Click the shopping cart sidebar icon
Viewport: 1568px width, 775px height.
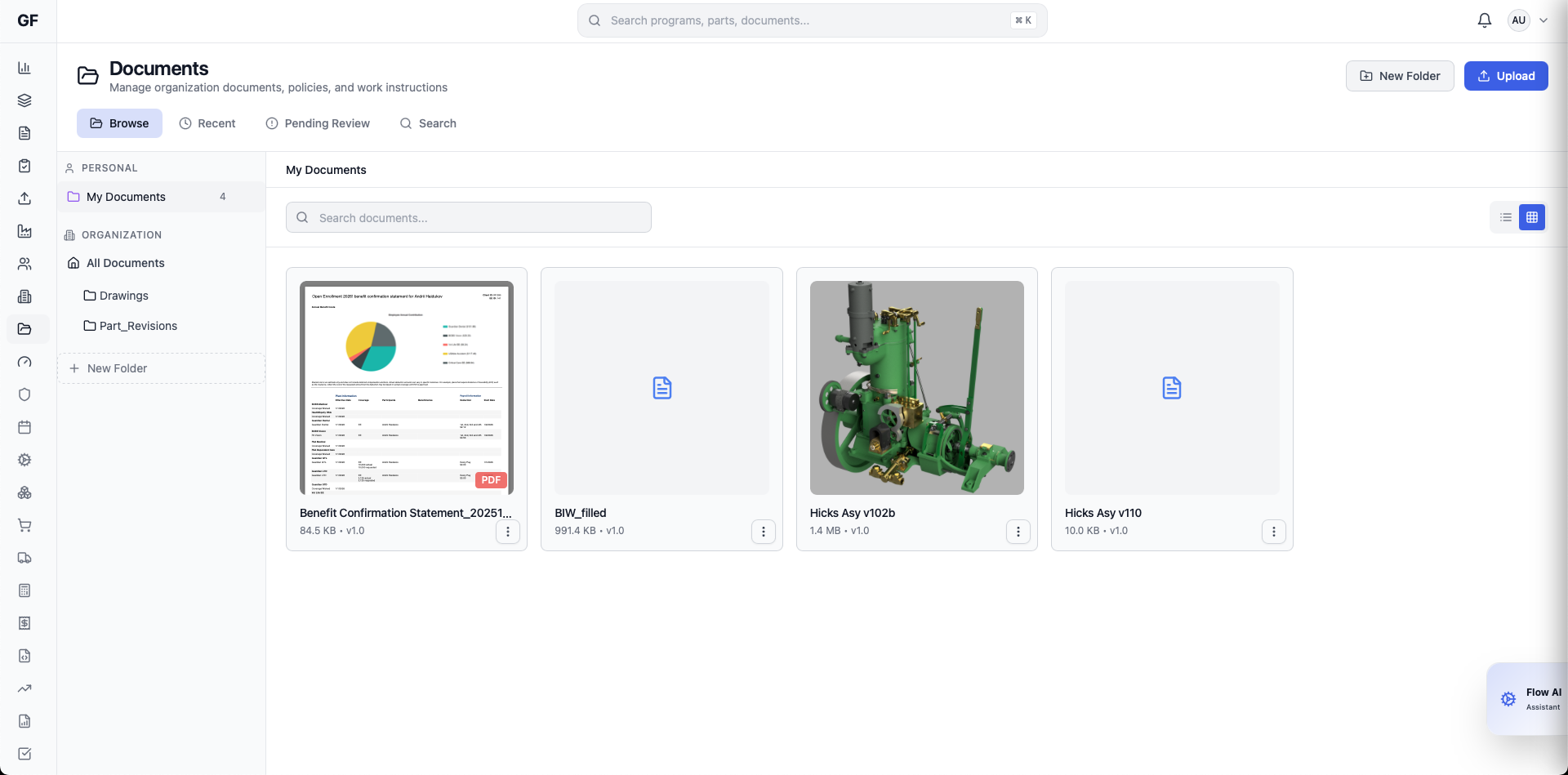click(x=24, y=525)
